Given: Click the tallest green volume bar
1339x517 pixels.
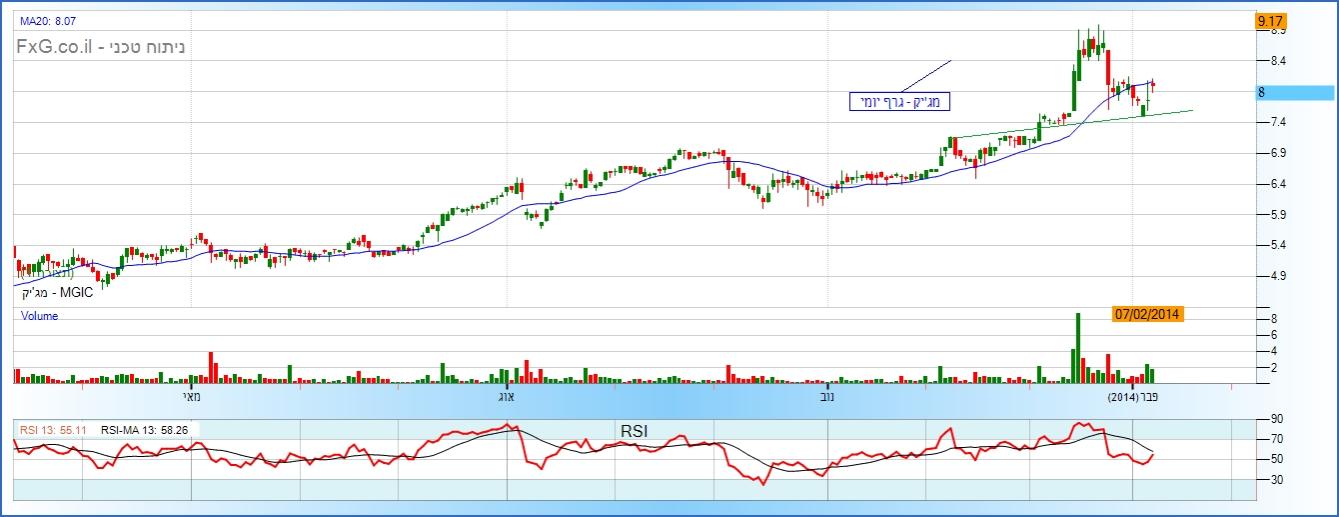Looking at the screenshot, I should [1078, 348].
